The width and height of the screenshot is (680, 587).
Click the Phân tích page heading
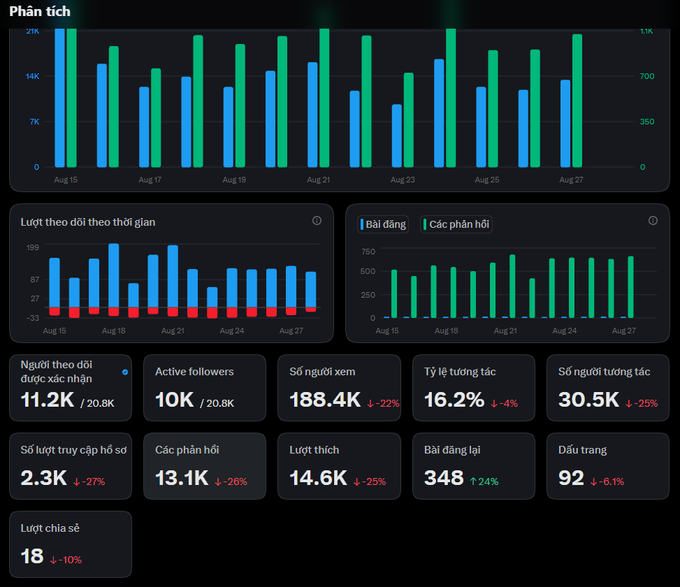coord(40,11)
